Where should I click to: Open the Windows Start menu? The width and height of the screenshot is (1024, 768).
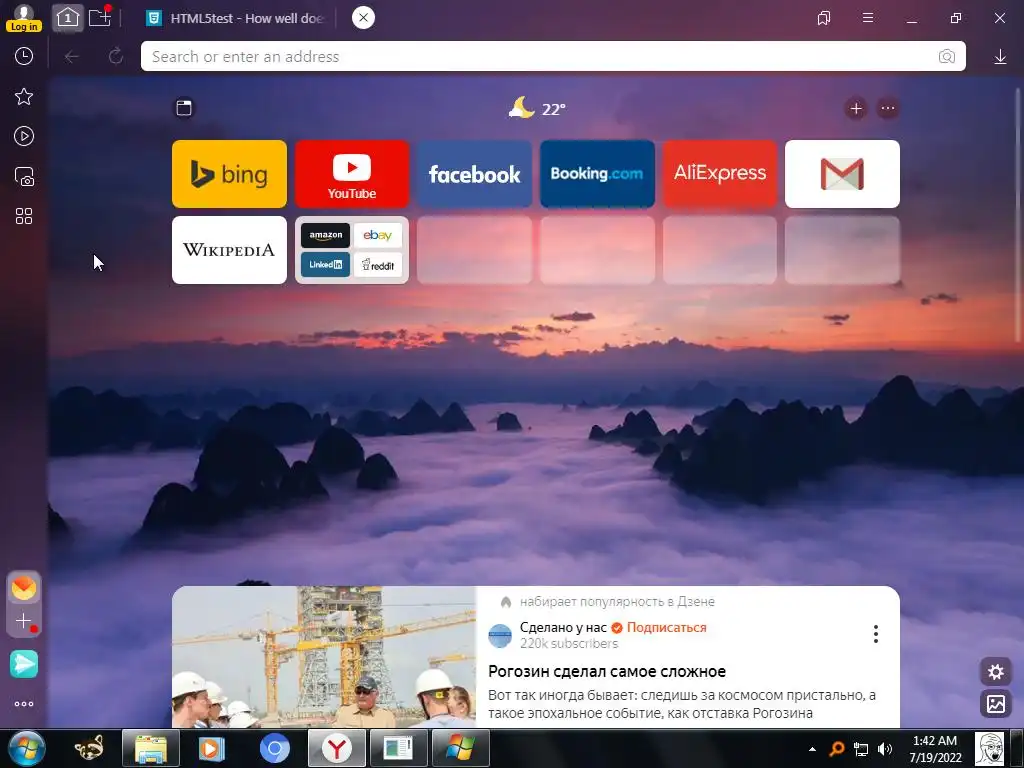pos(27,748)
